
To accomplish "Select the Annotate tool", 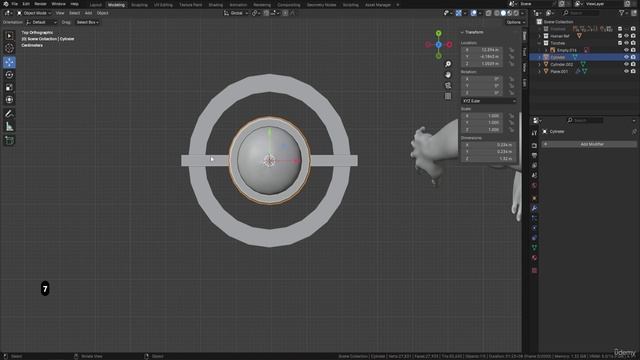I will point(9,114).
